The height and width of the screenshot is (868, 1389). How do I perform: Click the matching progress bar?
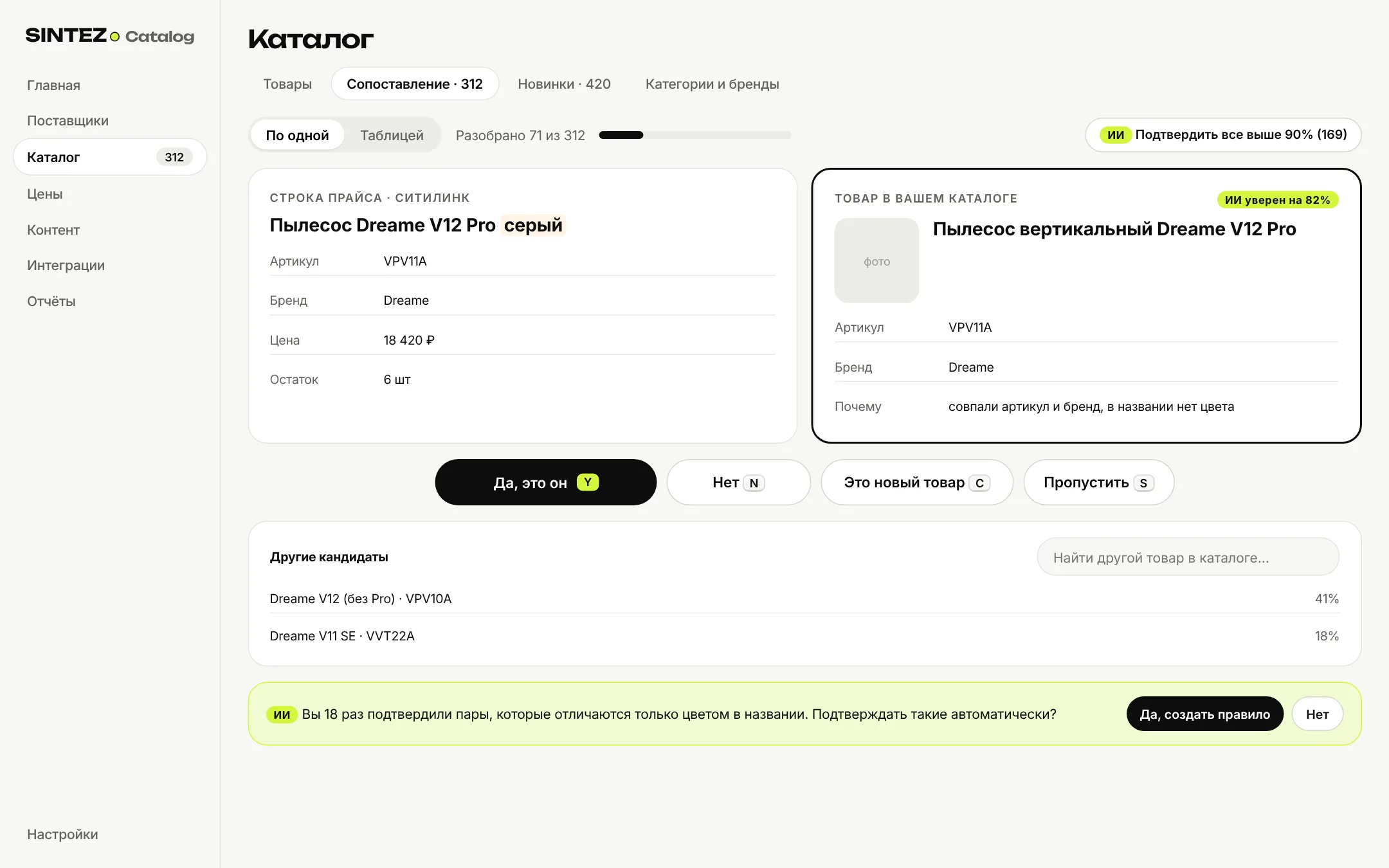pos(694,135)
